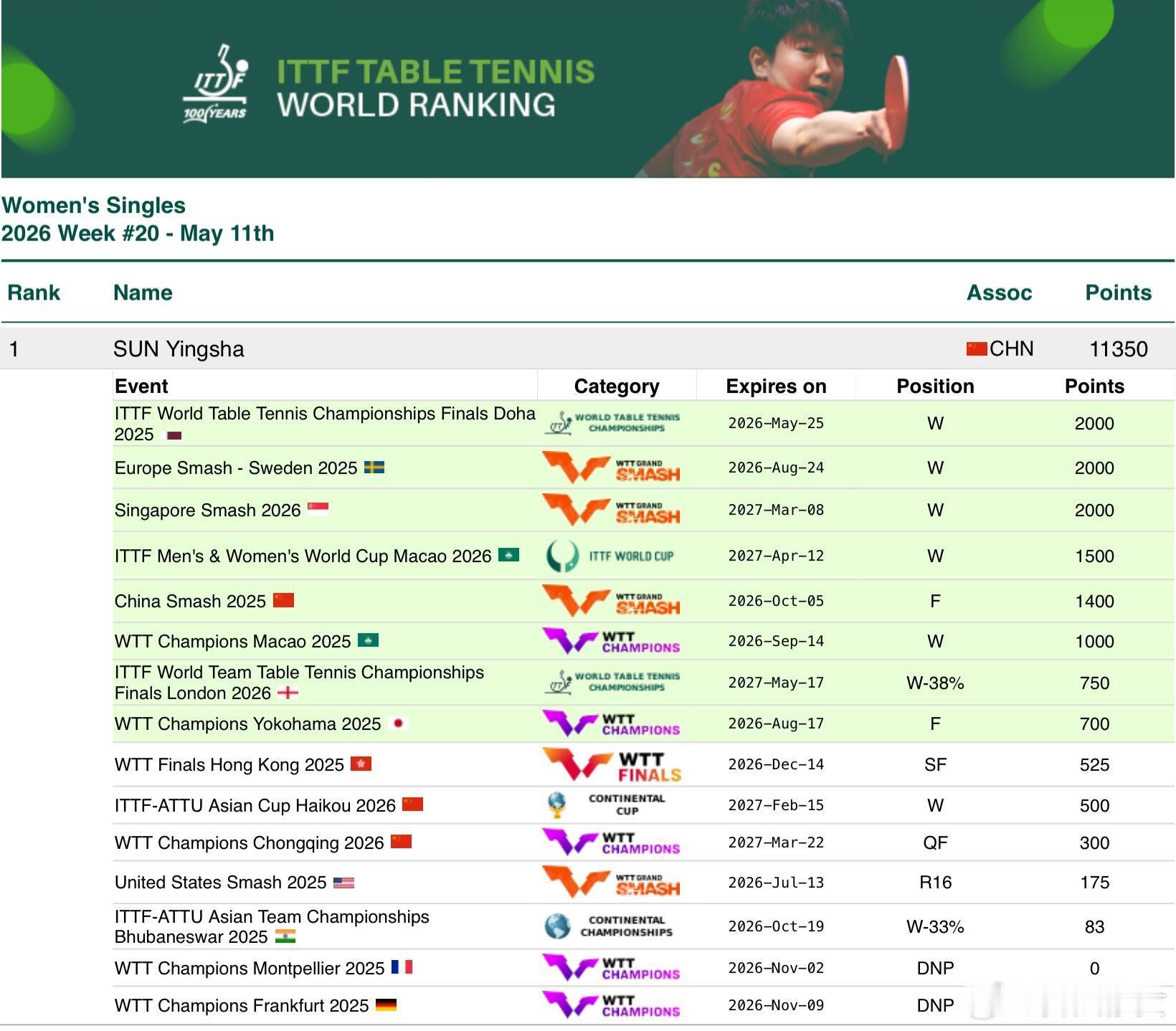Click the WTT Champions logo in Chongqing row

pos(611,842)
